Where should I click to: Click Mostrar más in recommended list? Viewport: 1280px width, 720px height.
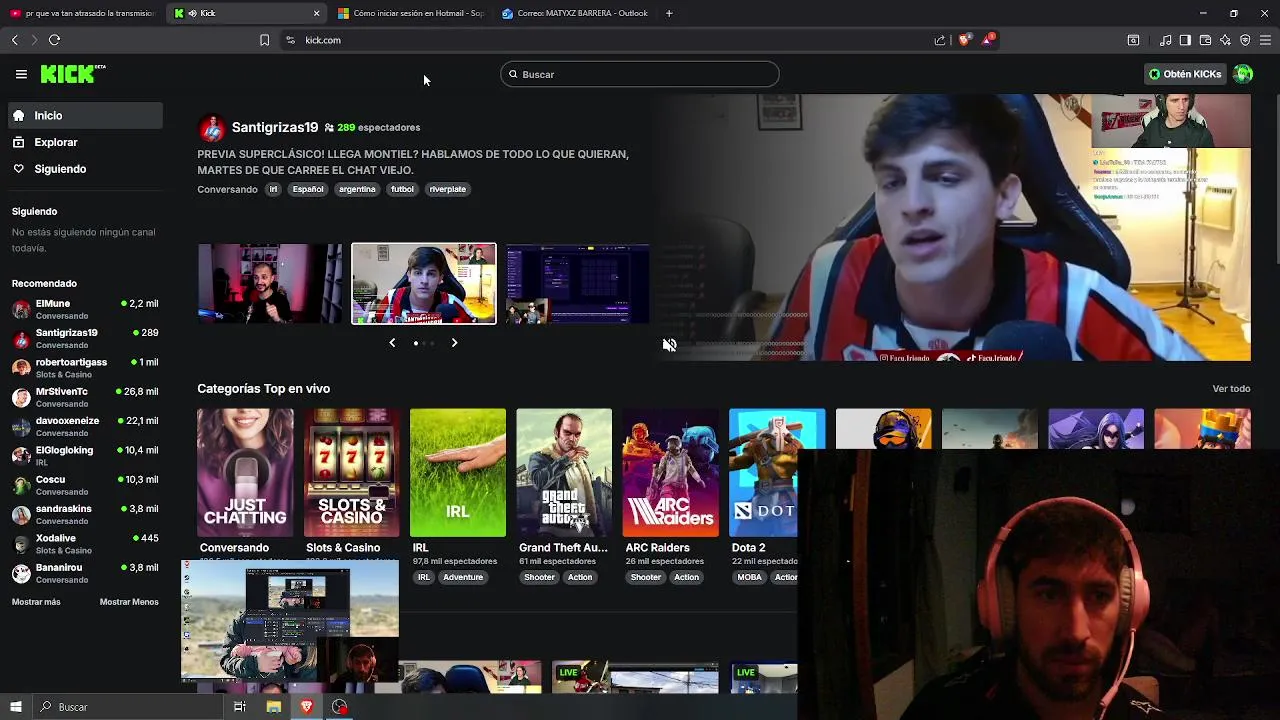click(36, 602)
